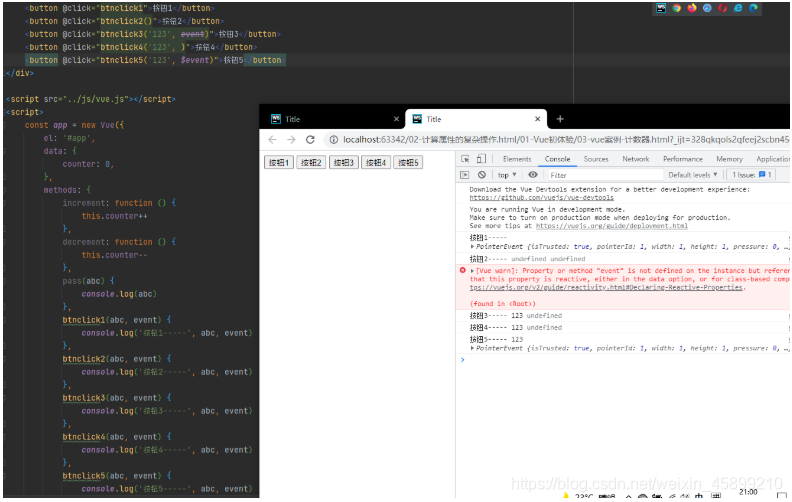Viewport: 792px width, 502px height.
Task: Open the Sources DevTools tab
Action: (x=596, y=159)
